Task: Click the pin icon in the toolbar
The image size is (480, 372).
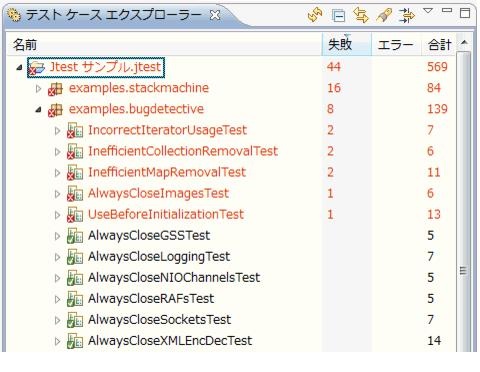Action: click(384, 15)
